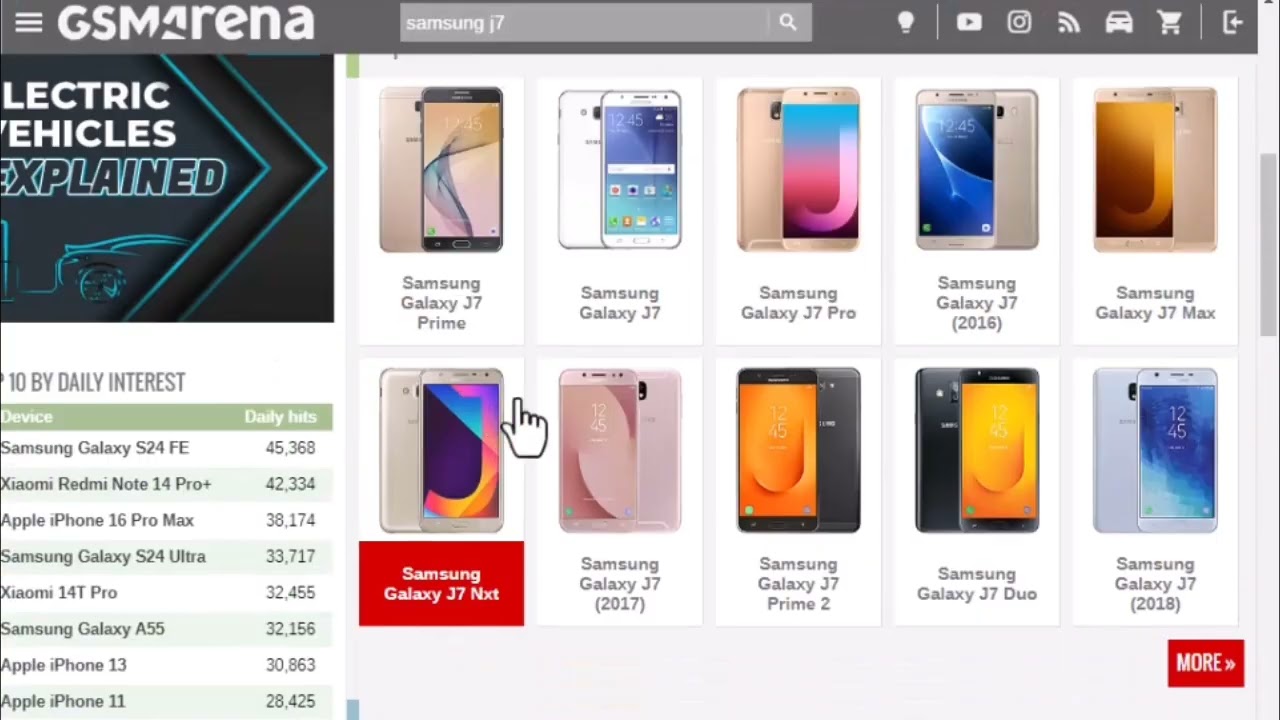Focus the search field containing samsung j7

pyautogui.click(x=584, y=22)
